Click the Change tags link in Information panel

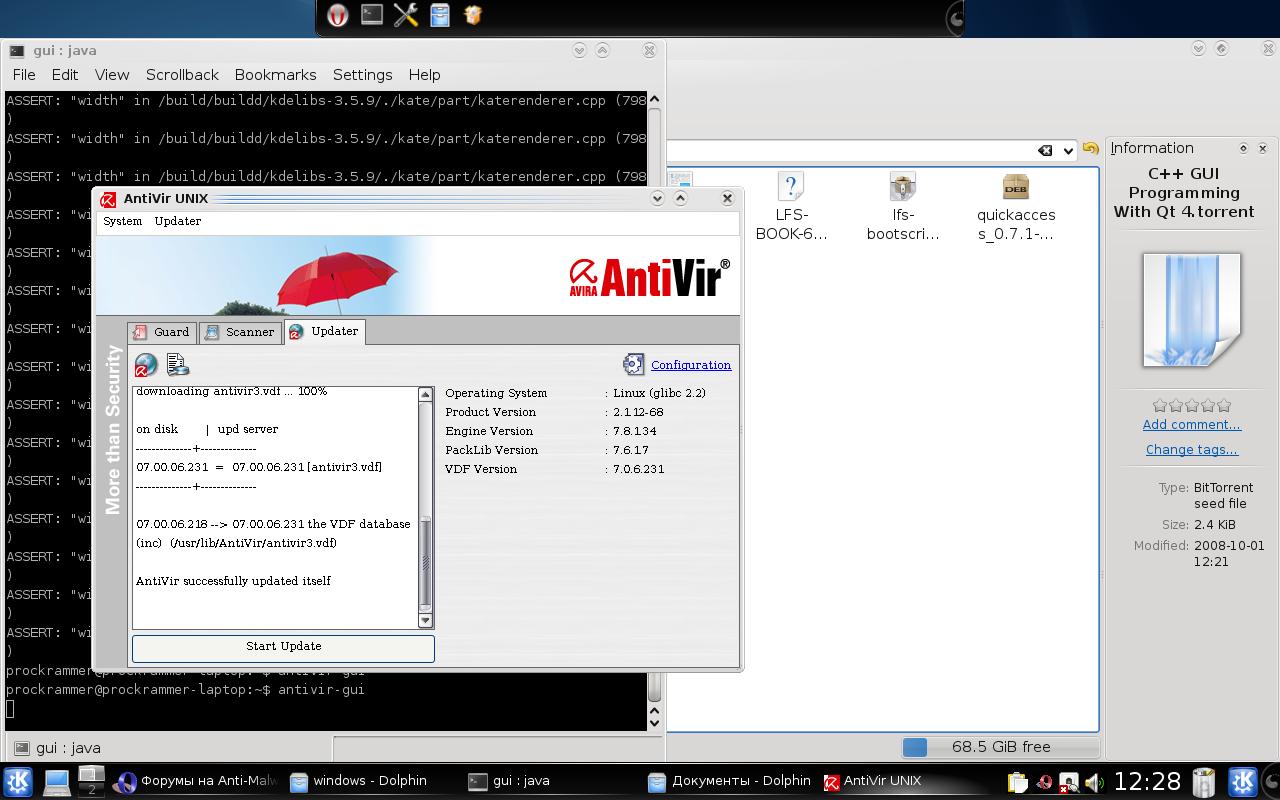tap(1192, 450)
